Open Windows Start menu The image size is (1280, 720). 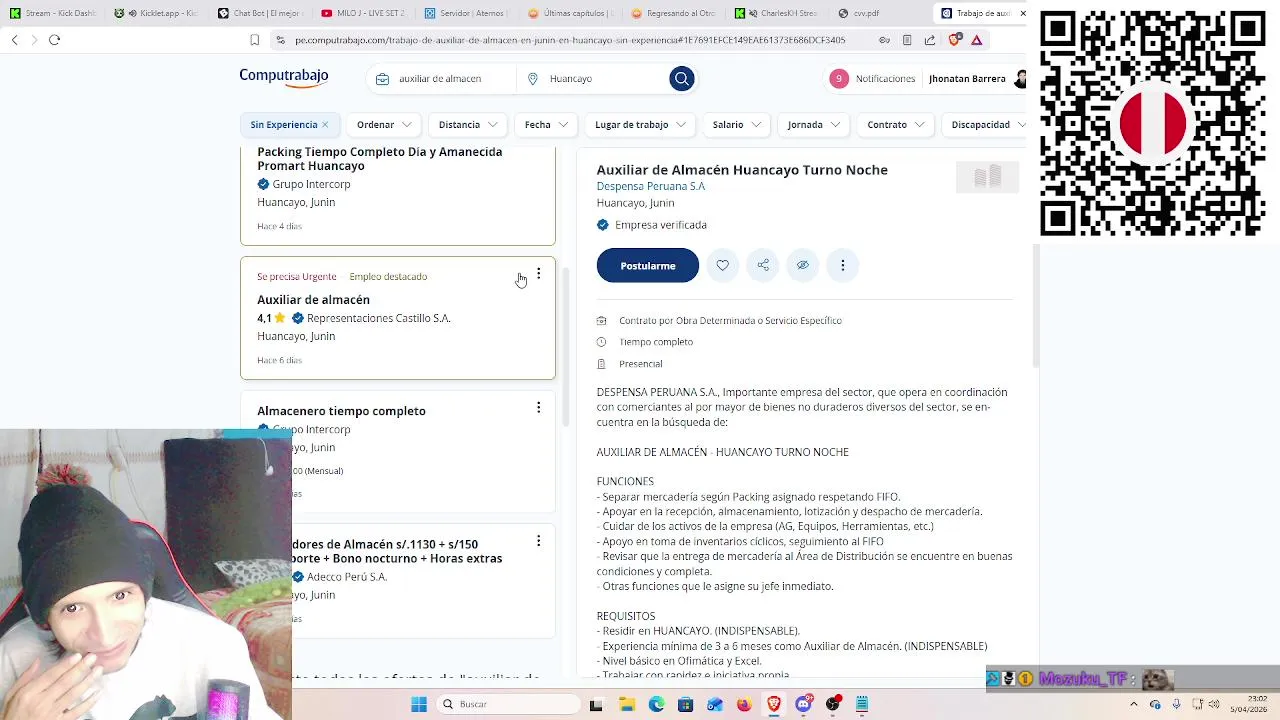(x=419, y=704)
